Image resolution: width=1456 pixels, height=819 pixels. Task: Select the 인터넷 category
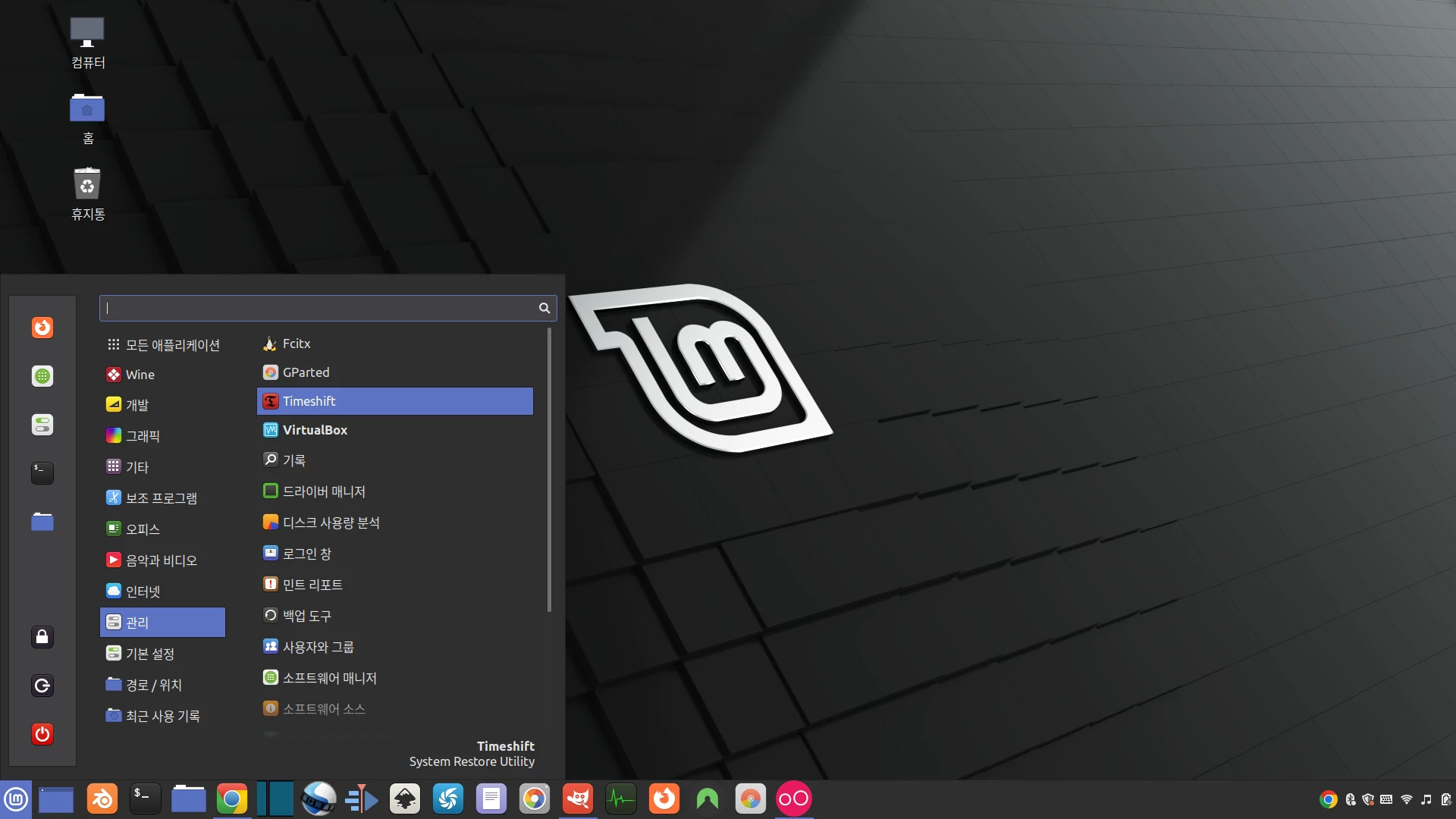point(163,591)
